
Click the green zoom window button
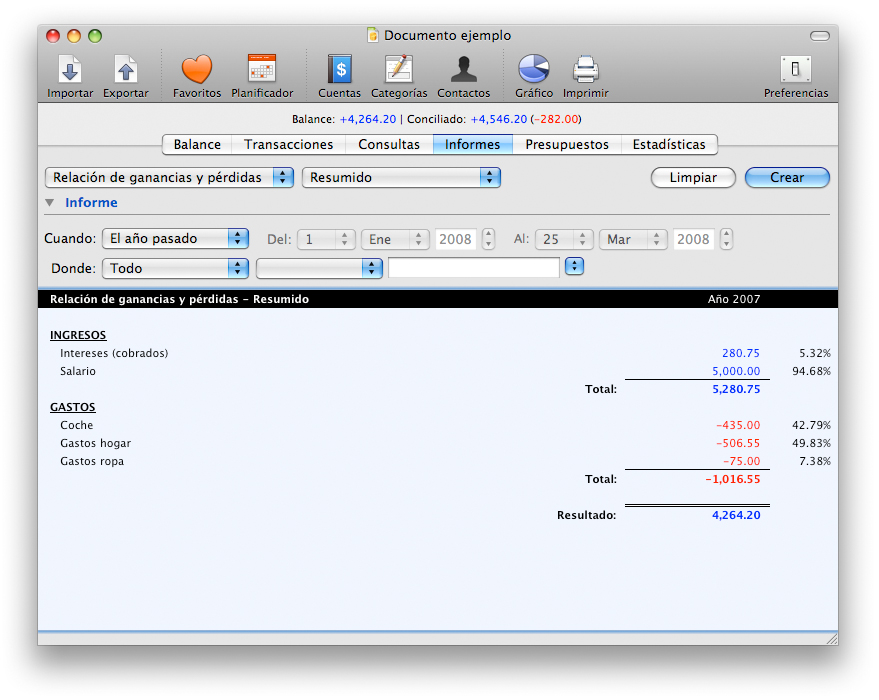[95, 36]
